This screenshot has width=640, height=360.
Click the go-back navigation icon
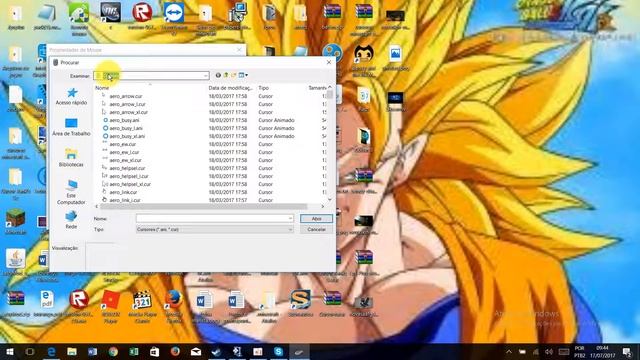(x=218, y=75)
